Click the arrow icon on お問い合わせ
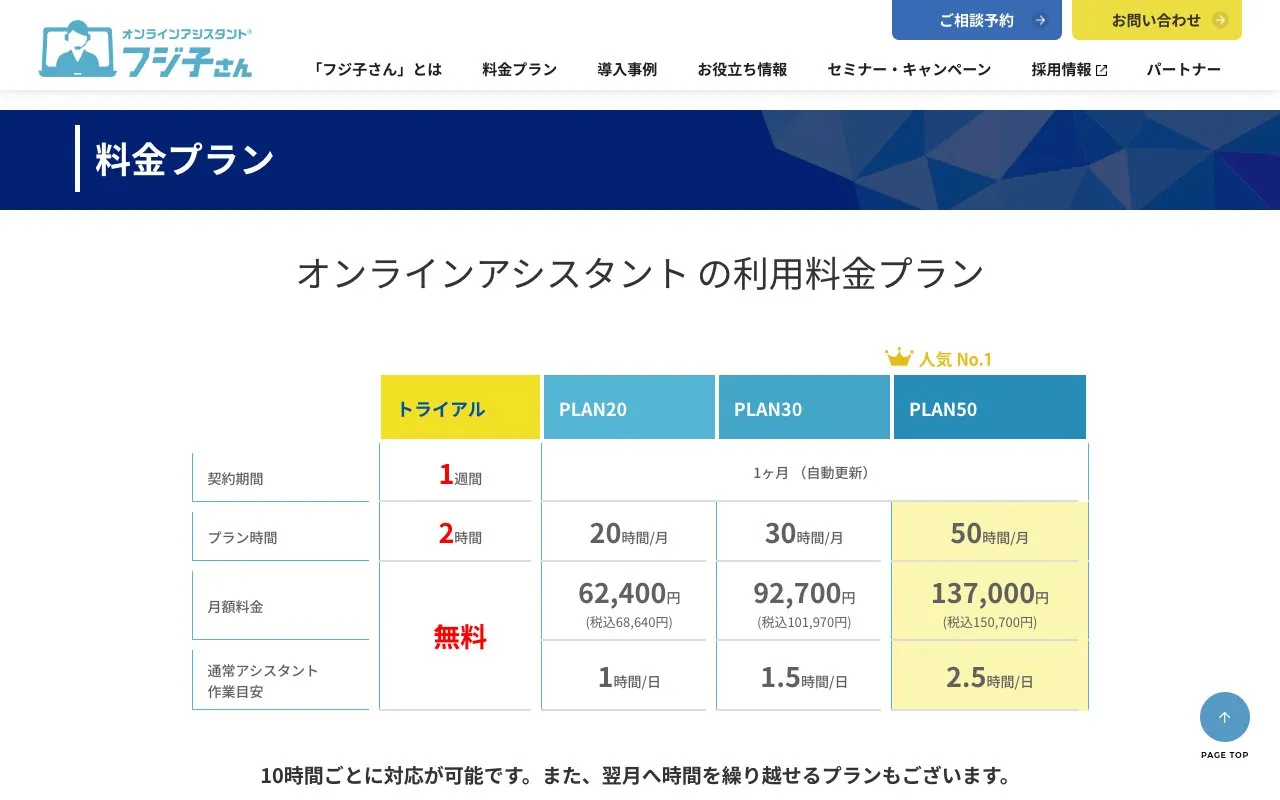 (x=1219, y=20)
